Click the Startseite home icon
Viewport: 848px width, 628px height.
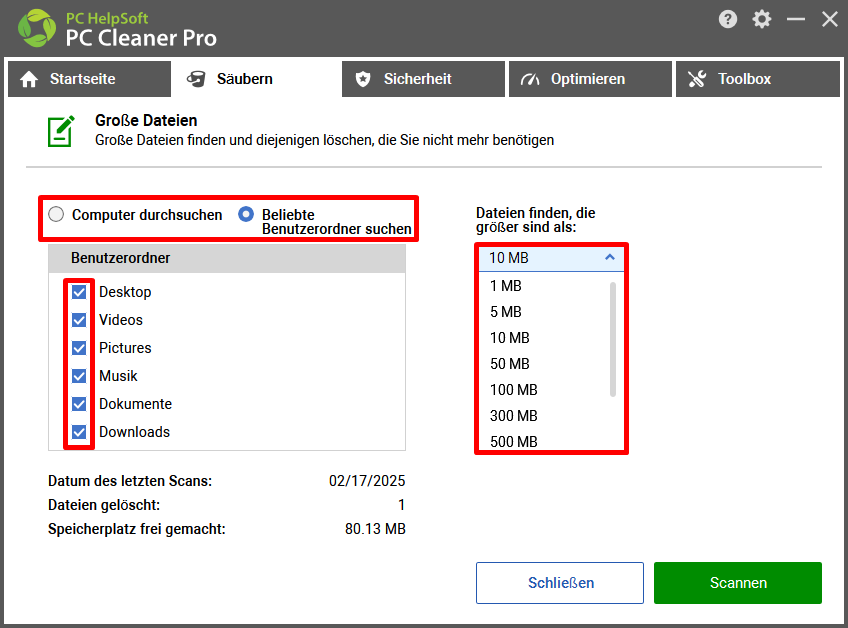point(29,80)
